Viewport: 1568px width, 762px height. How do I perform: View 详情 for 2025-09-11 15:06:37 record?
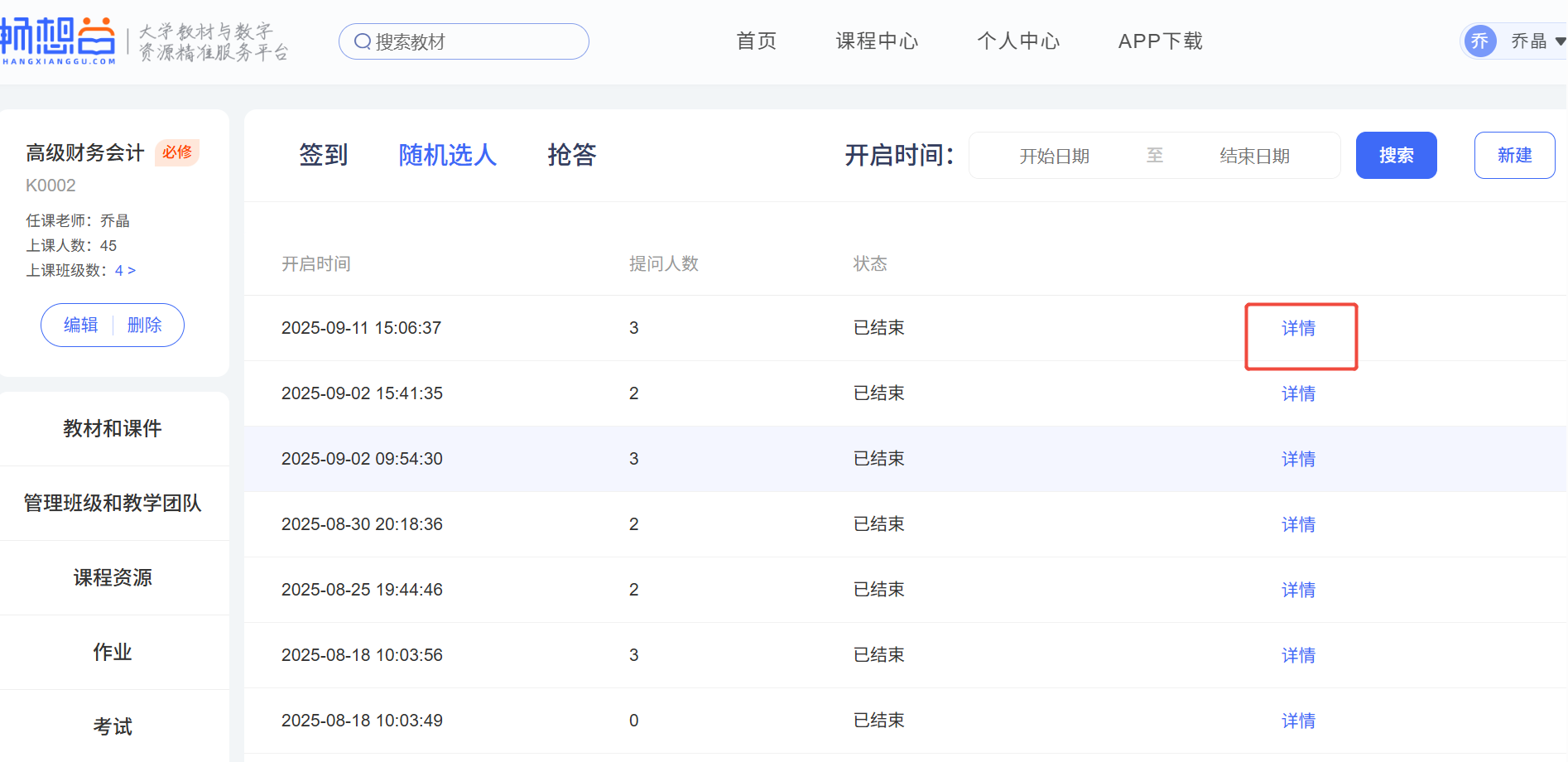tap(1298, 329)
